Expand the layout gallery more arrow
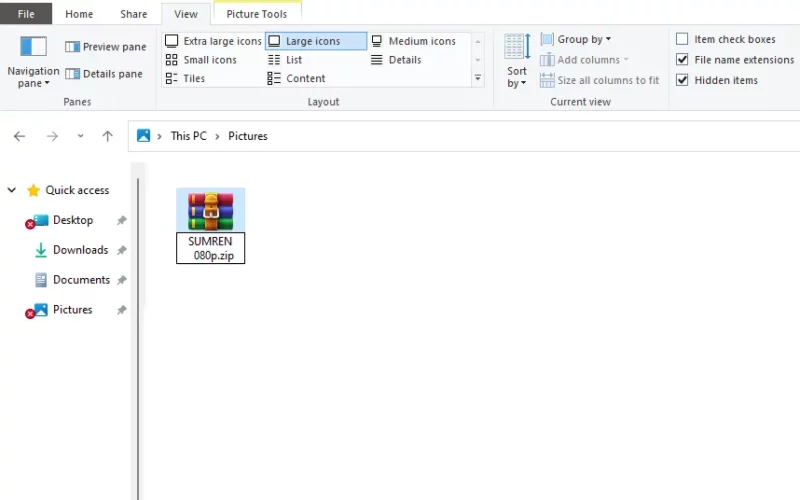The height and width of the screenshot is (500, 800). (478, 78)
